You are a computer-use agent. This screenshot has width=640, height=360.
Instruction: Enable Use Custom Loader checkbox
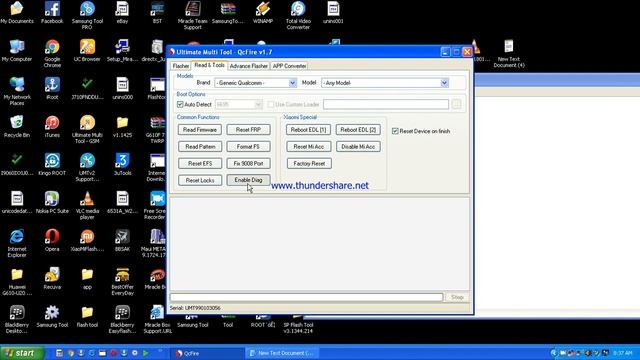tap(271, 104)
